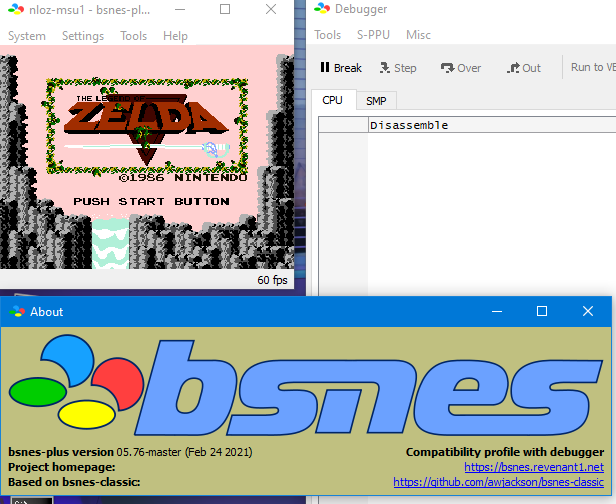Click the Step Out button
The height and width of the screenshot is (504, 616).
point(524,68)
